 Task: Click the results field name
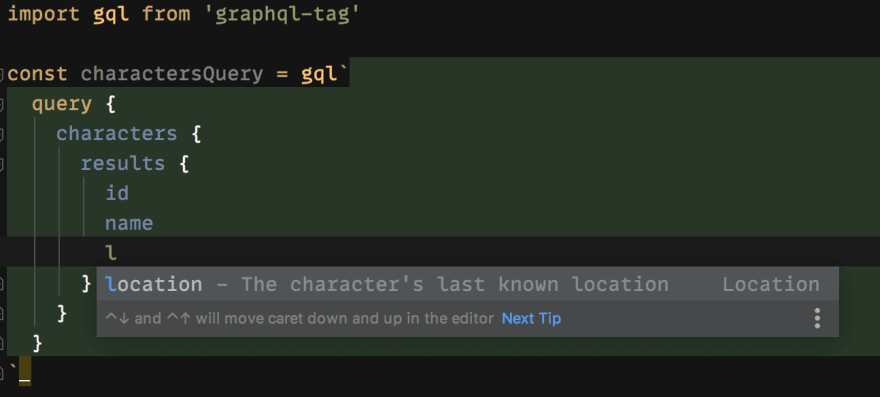point(123,163)
